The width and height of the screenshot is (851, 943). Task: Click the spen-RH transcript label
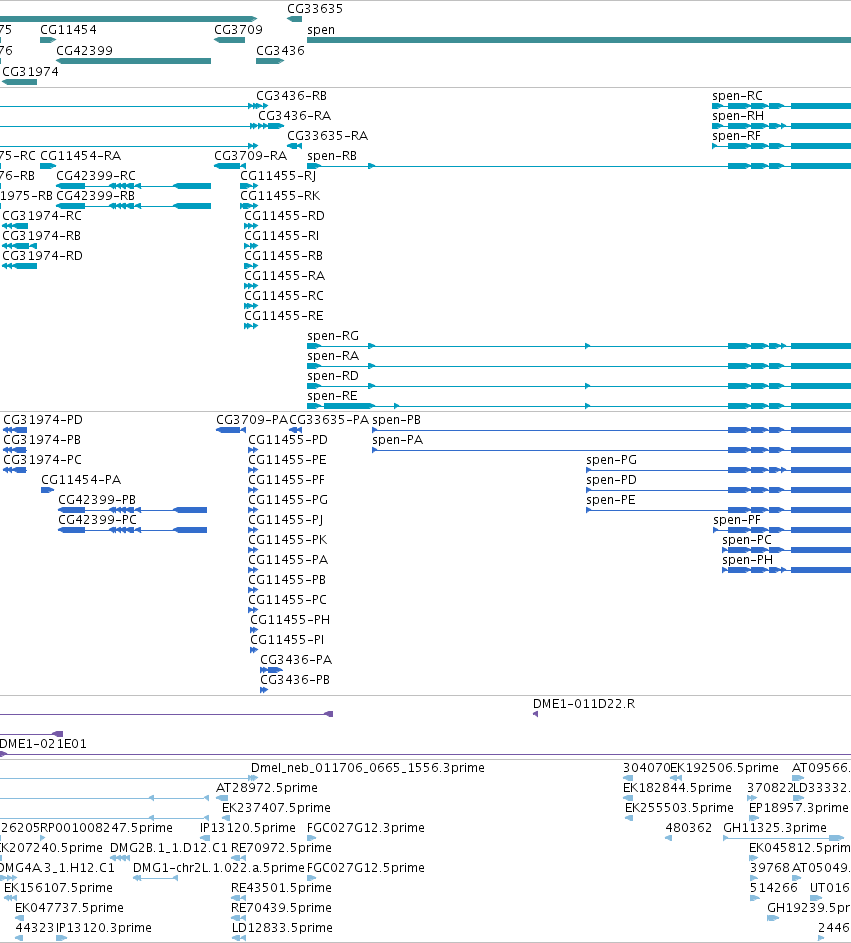pos(738,116)
